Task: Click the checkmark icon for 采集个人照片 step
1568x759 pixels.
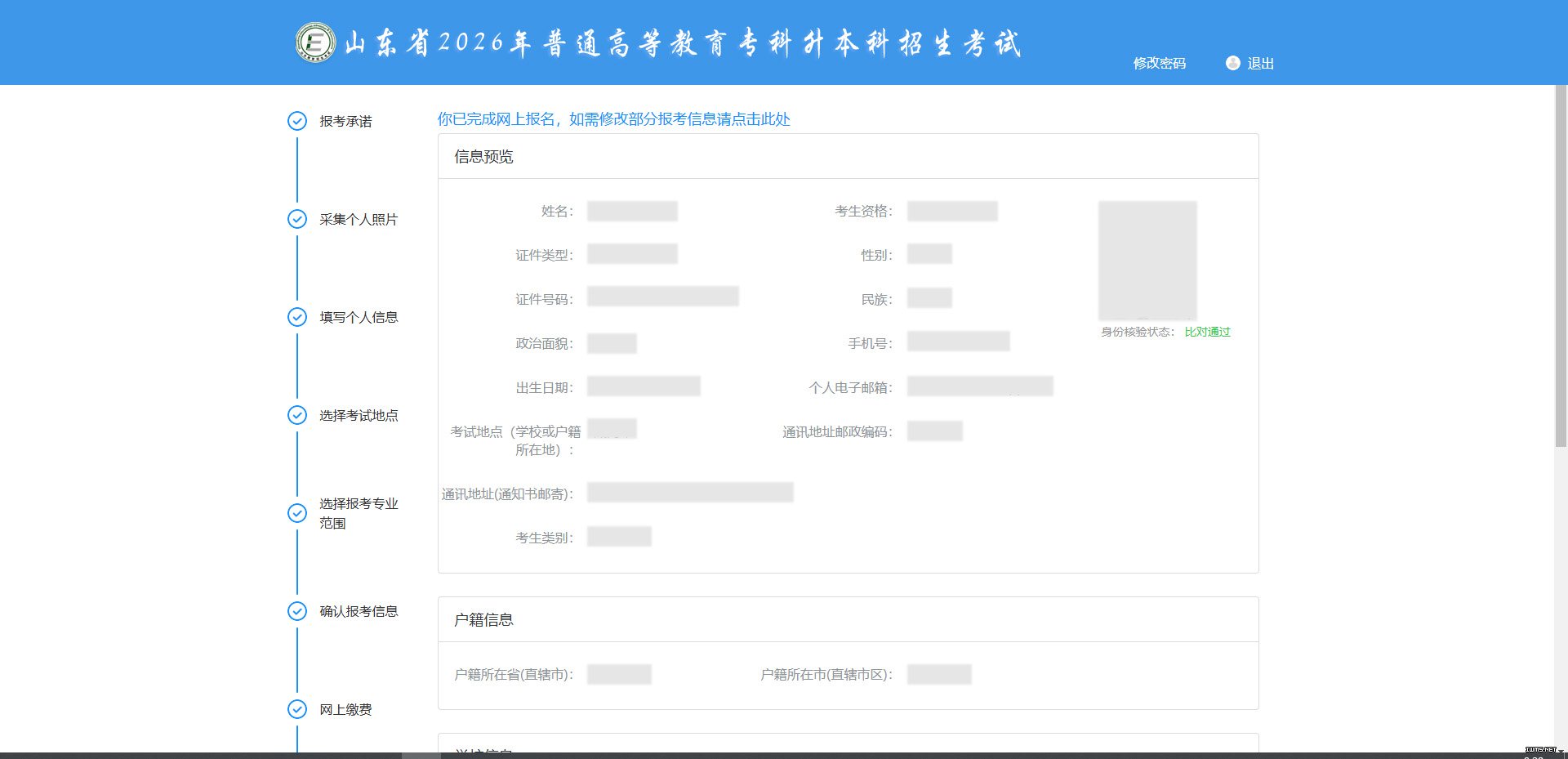Action: point(297,219)
